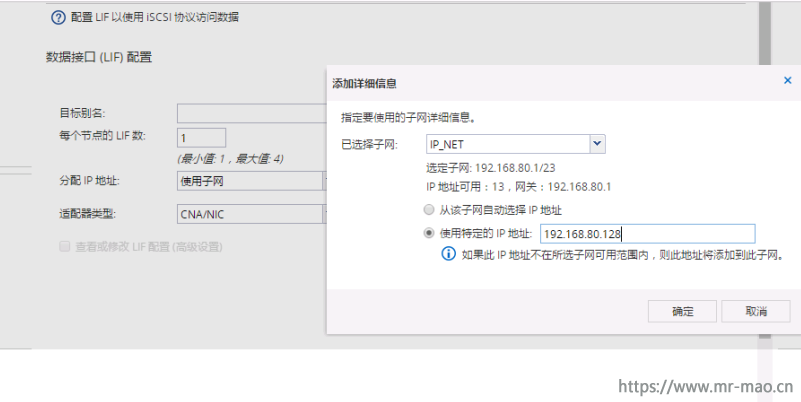Click text (最小值: 1，最大值: 4)
The image size is (801, 402).
pos(230,159)
